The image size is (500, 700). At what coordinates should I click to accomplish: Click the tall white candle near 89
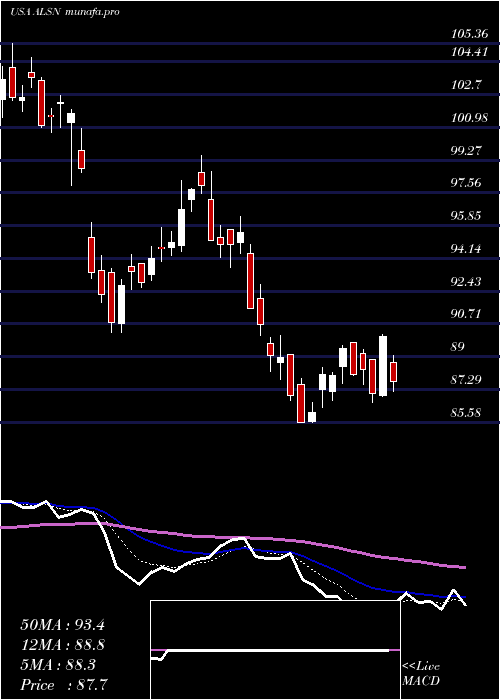[383, 366]
